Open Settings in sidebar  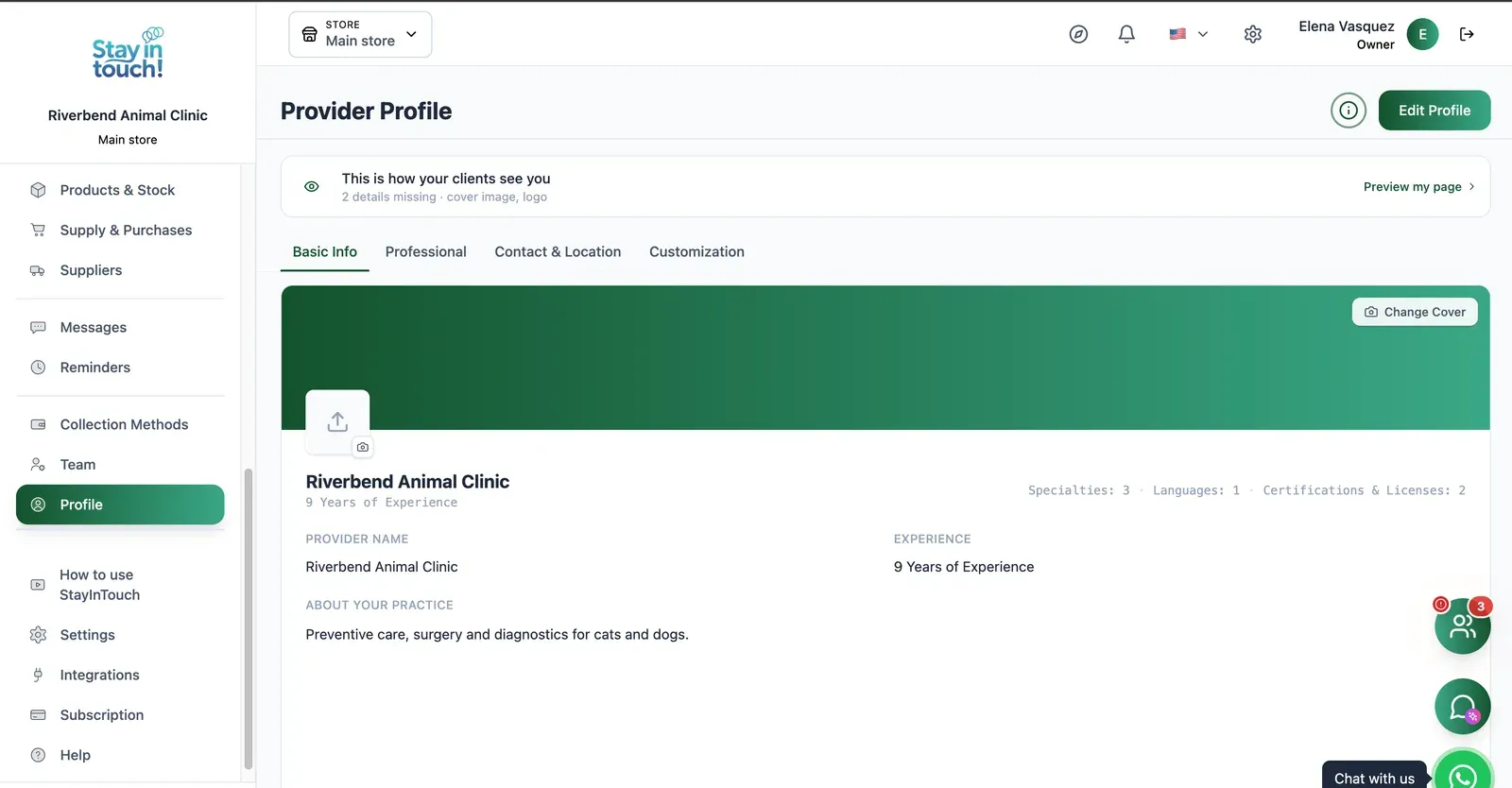click(x=120, y=635)
